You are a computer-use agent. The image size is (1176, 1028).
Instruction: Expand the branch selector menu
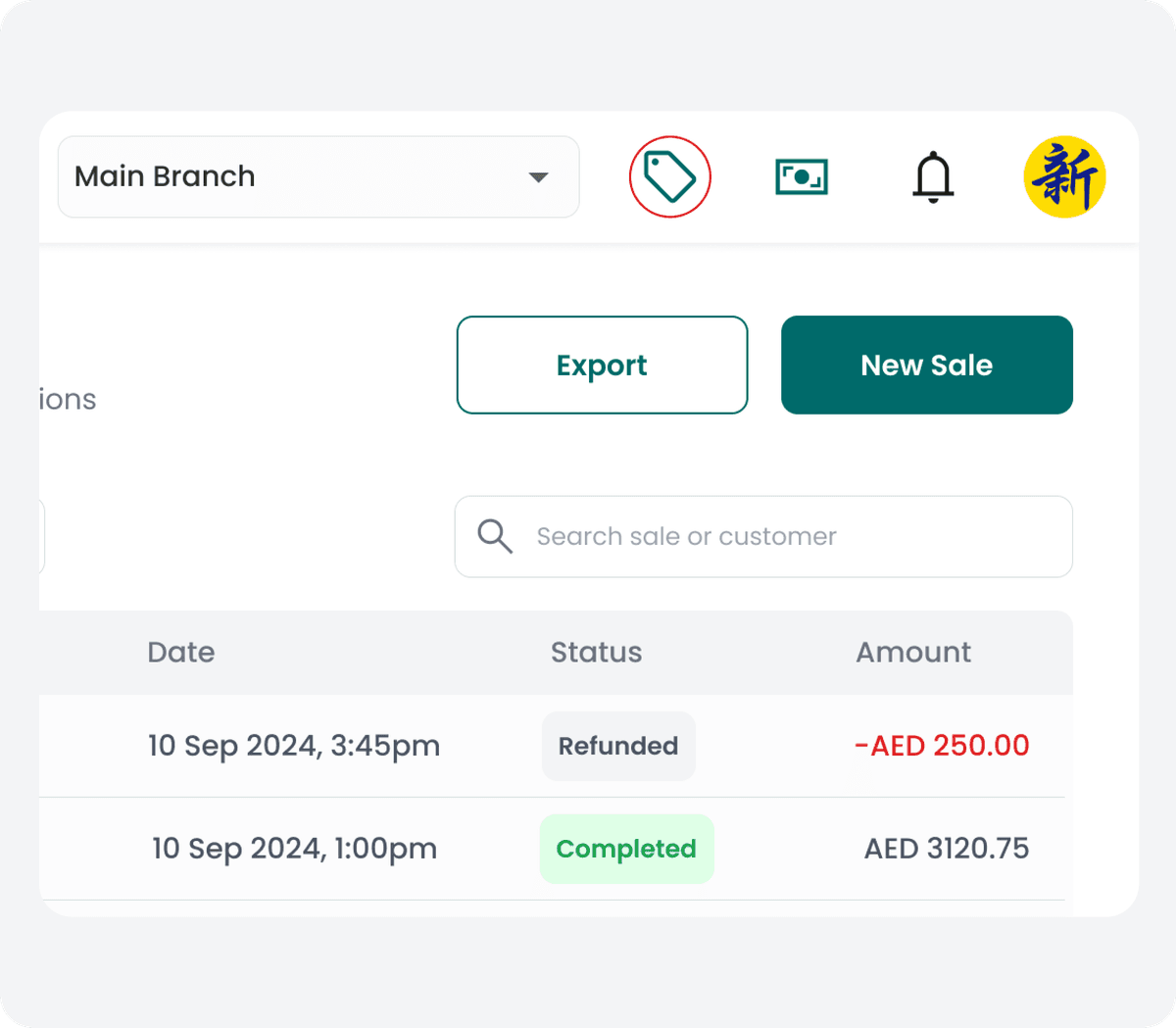318,176
